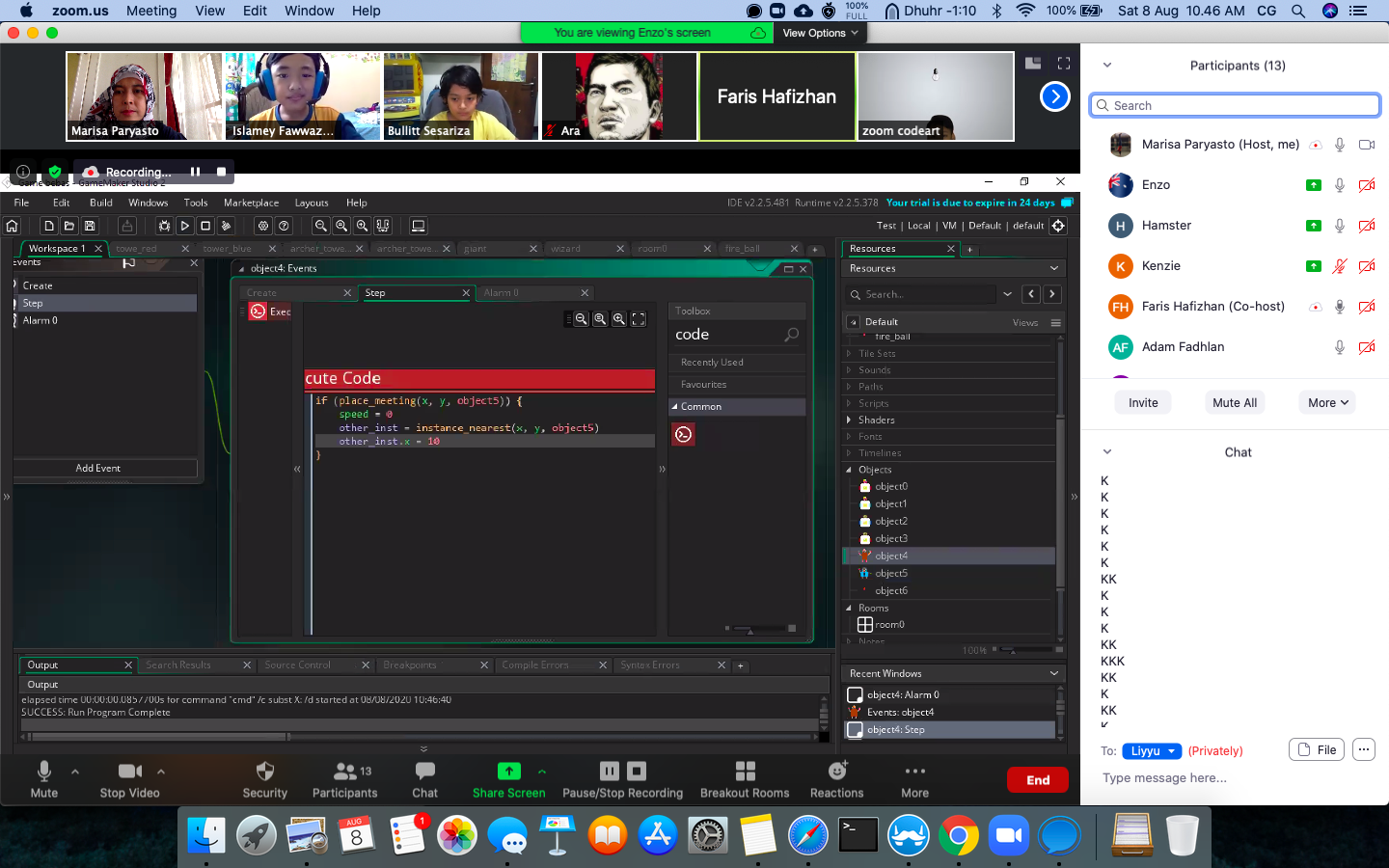The image size is (1389, 868).
Task: Open Build menu in GameMaker
Action: point(101,203)
